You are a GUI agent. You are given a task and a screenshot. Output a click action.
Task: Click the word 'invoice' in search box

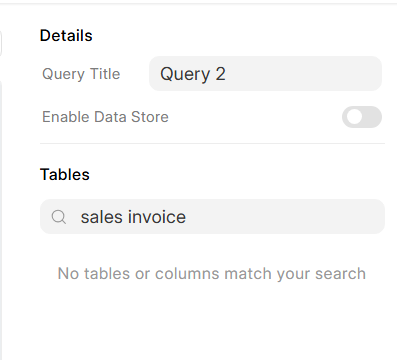[157, 217]
